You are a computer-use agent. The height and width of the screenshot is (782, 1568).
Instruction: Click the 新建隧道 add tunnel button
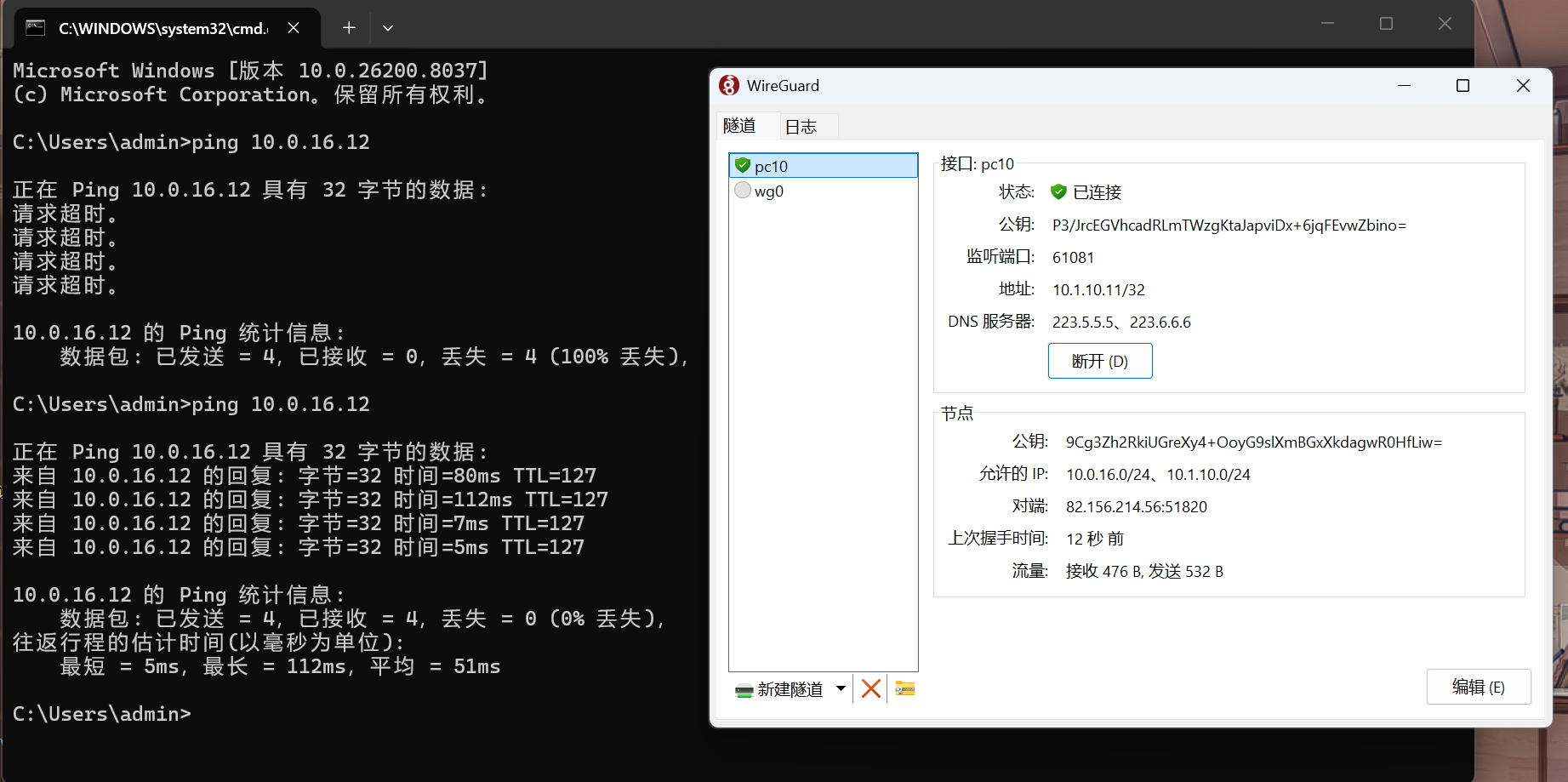point(781,689)
